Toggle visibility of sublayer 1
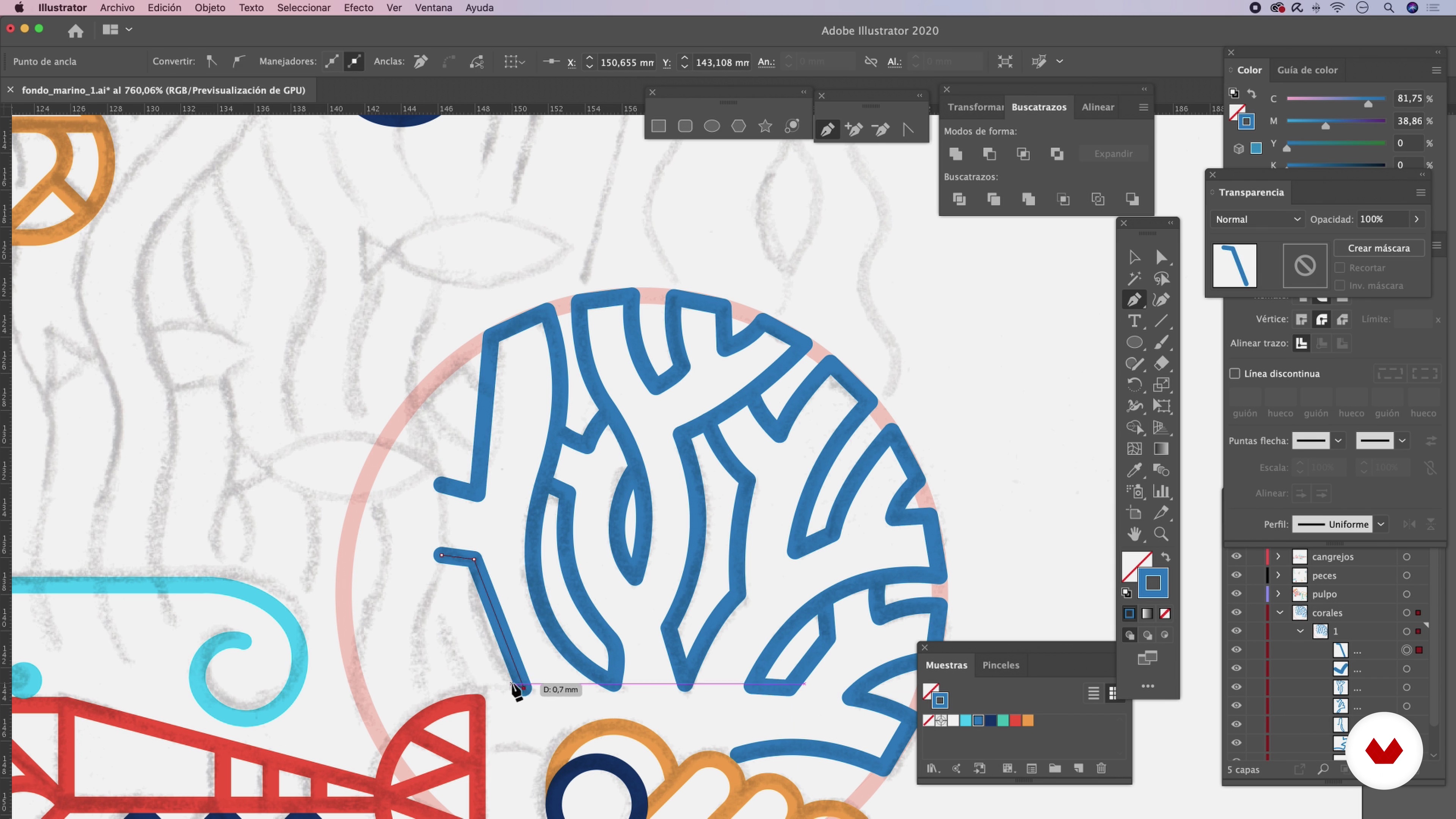 tap(1237, 631)
